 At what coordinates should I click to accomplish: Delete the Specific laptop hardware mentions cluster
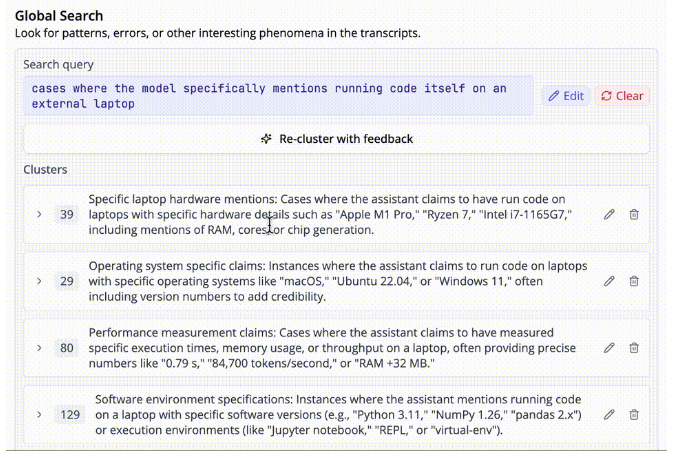point(634,214)
